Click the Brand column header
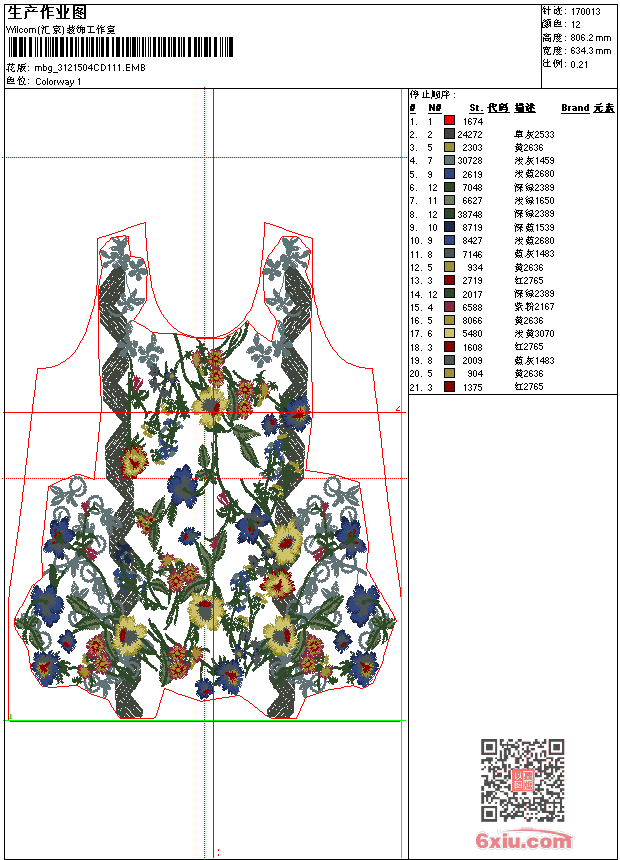 pyautogui.click(x=574, y=108)
